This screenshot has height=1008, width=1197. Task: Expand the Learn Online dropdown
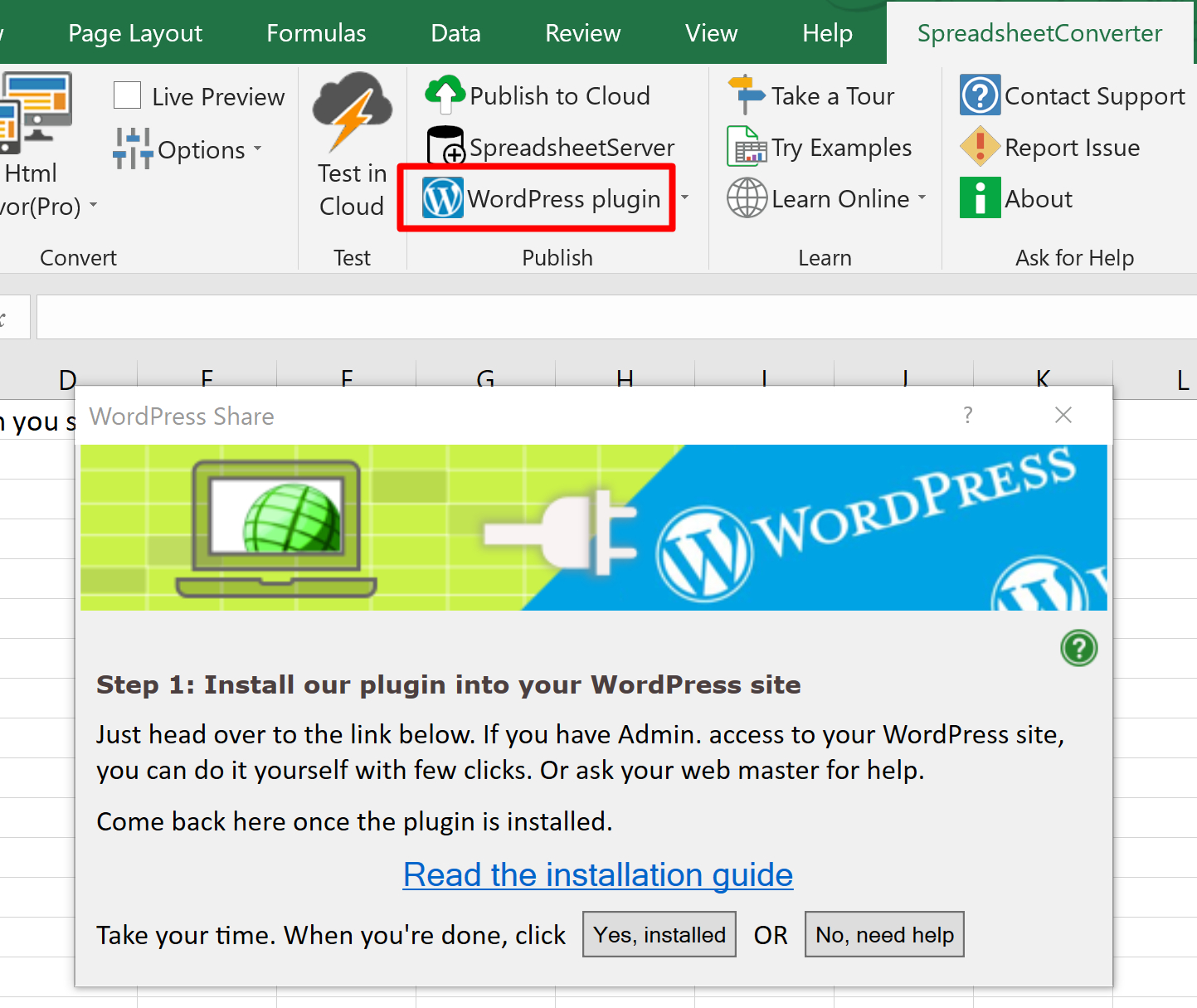pos(923,198)
